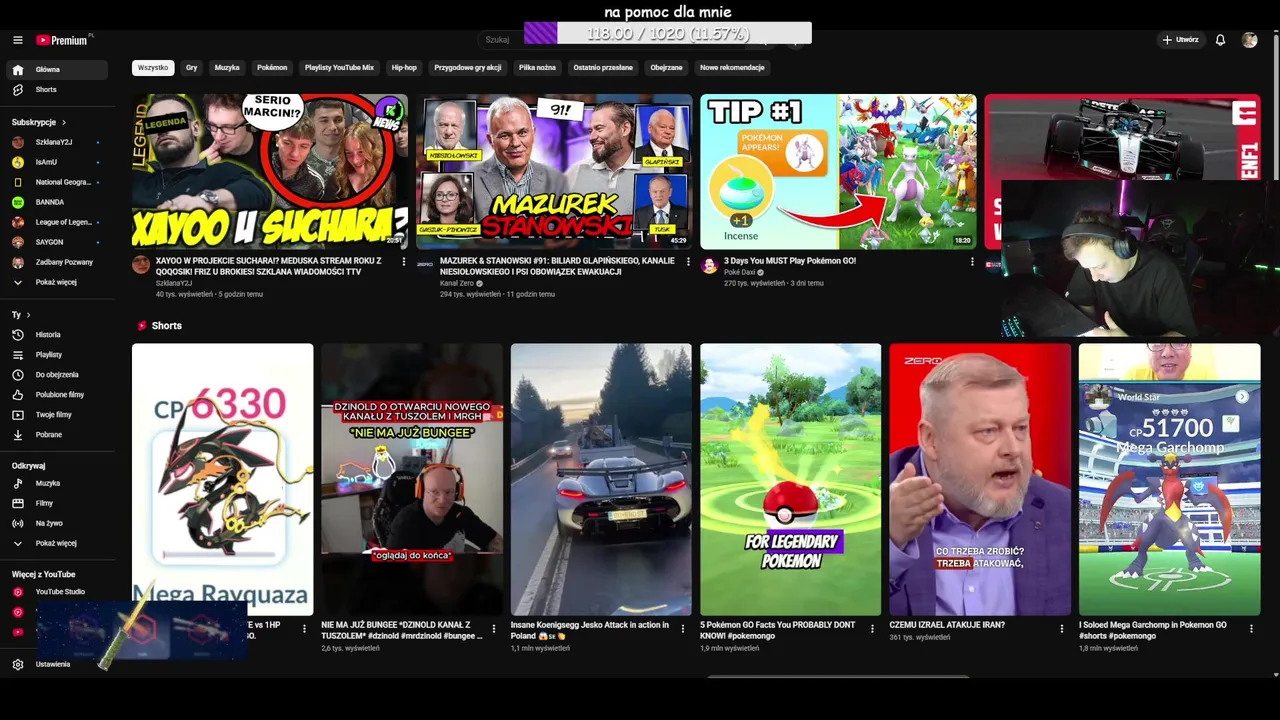Explore Muzyka in the Odkrywaj section
Screen dimensions: 1280x720
pyautogui.click(x=56, y=483)
